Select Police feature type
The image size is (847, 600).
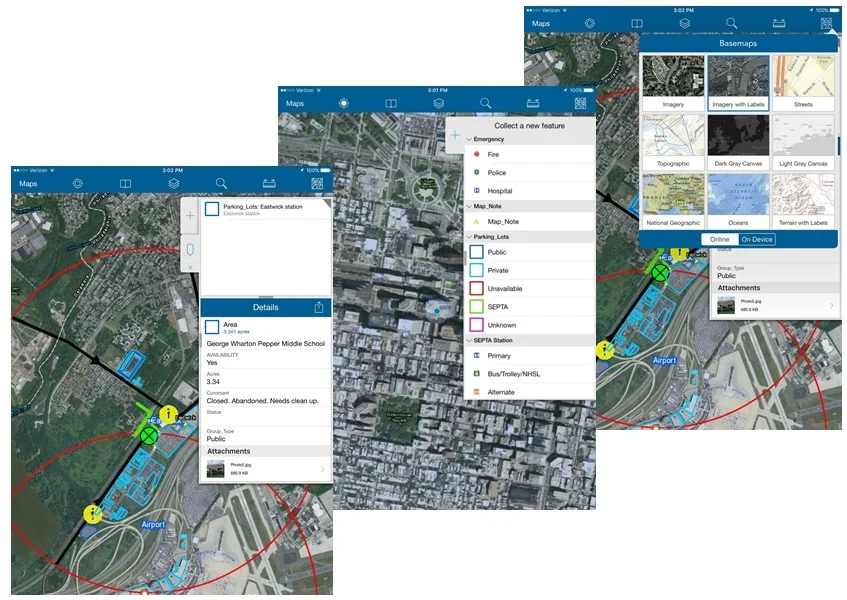pos(530,173)
